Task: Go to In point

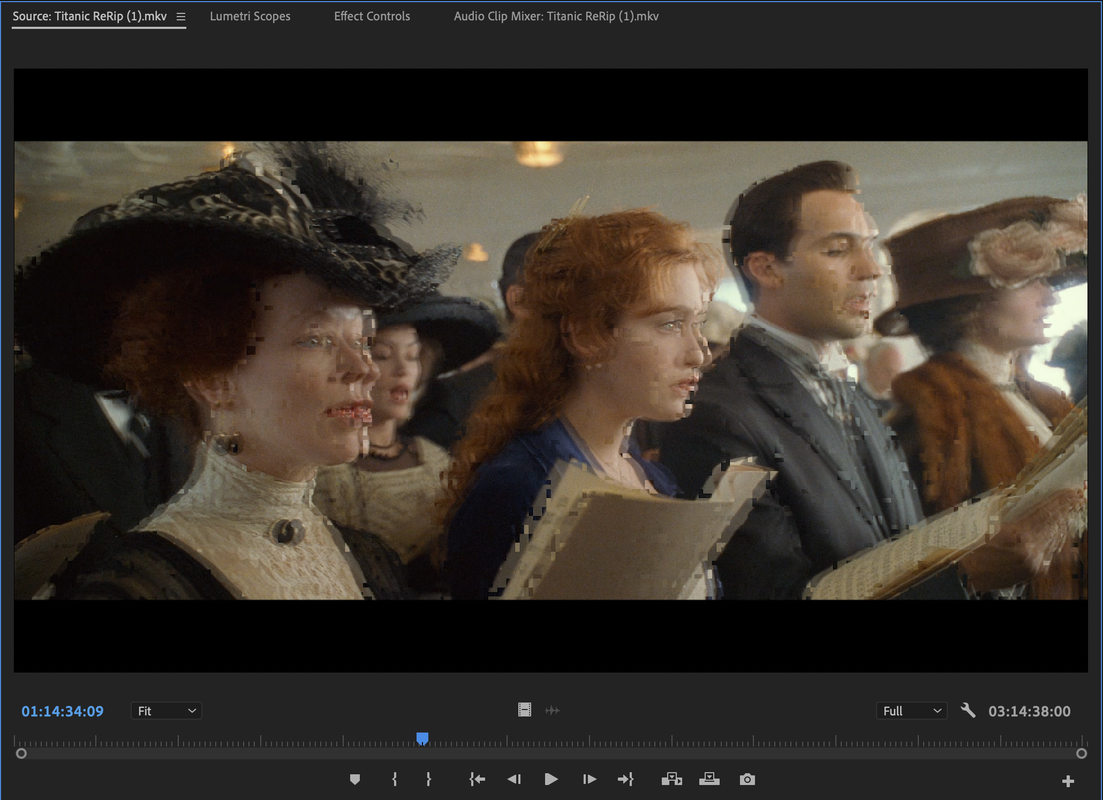Action: click(477, 780)
